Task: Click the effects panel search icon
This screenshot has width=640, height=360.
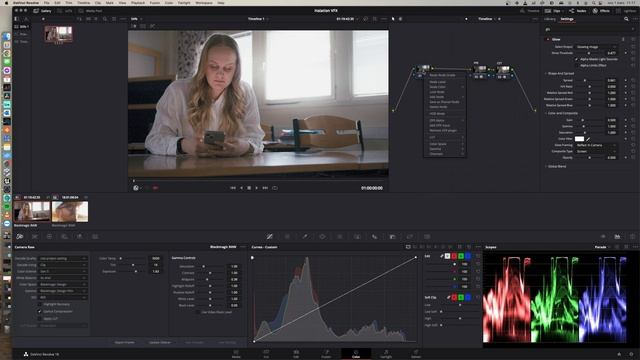Action: click(x=626, y=19)
